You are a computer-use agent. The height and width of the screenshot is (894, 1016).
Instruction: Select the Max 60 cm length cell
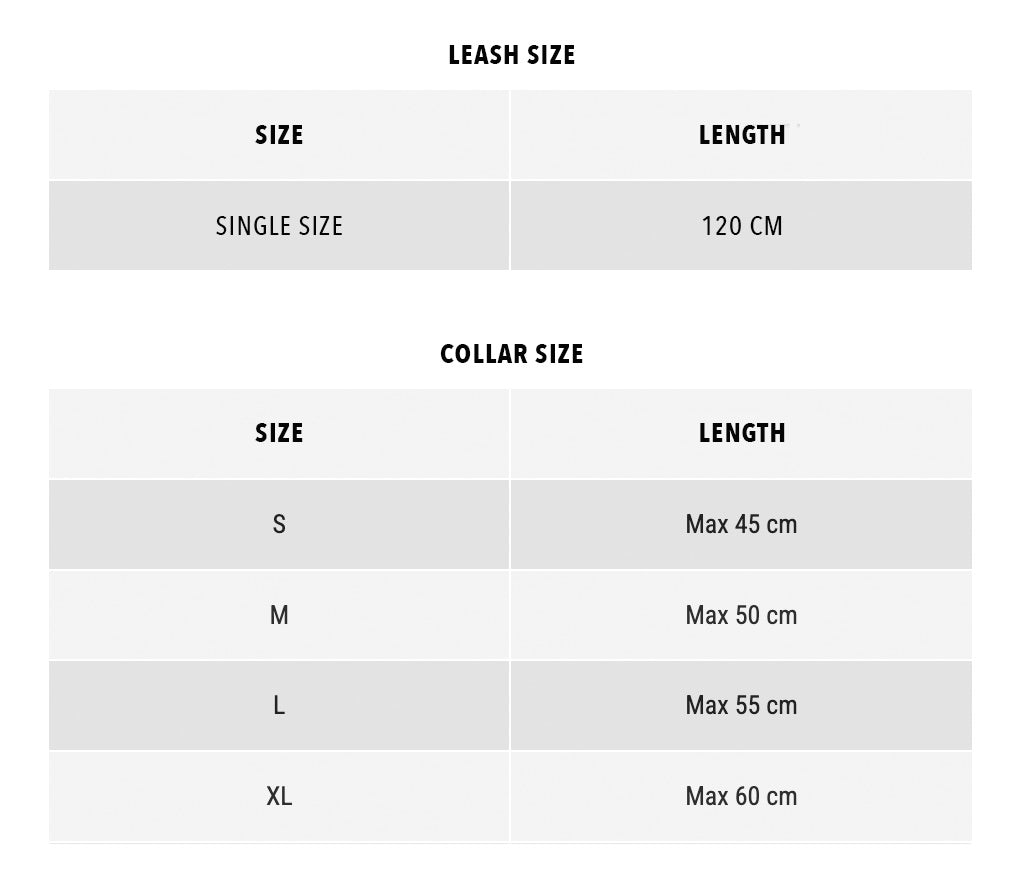(x=742, y=797)
